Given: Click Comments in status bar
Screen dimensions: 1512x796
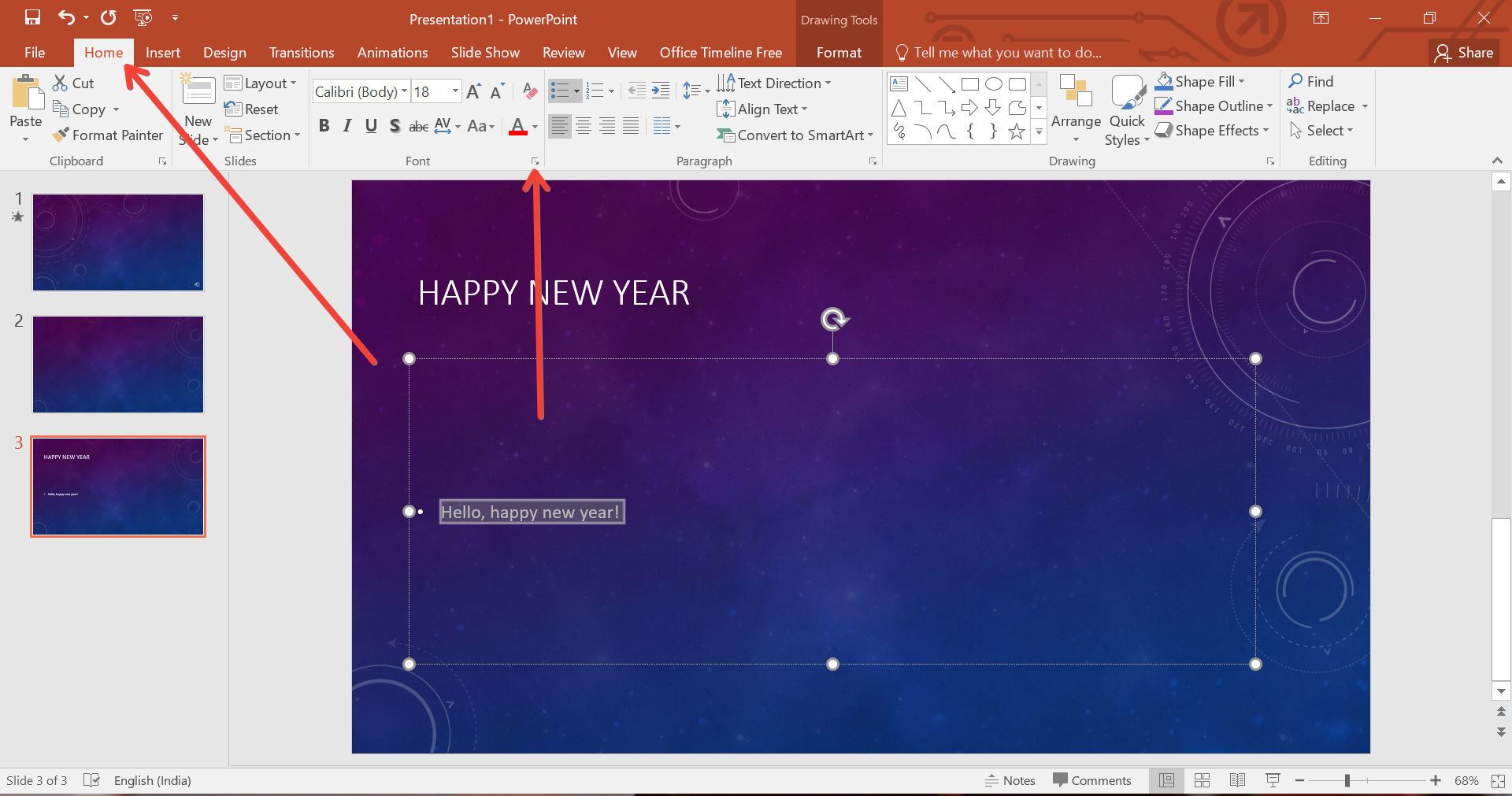Looking at the screenshot, I should coord(1092,780).
